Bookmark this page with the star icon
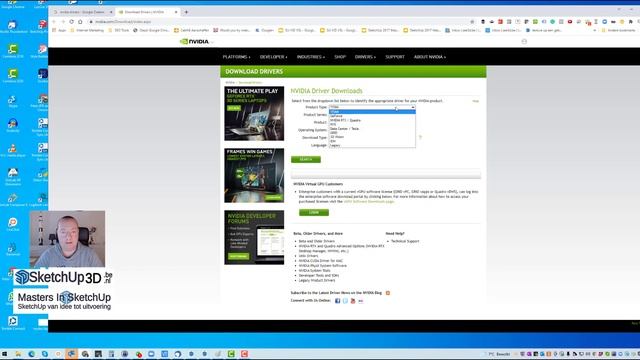 coord(472,22)
